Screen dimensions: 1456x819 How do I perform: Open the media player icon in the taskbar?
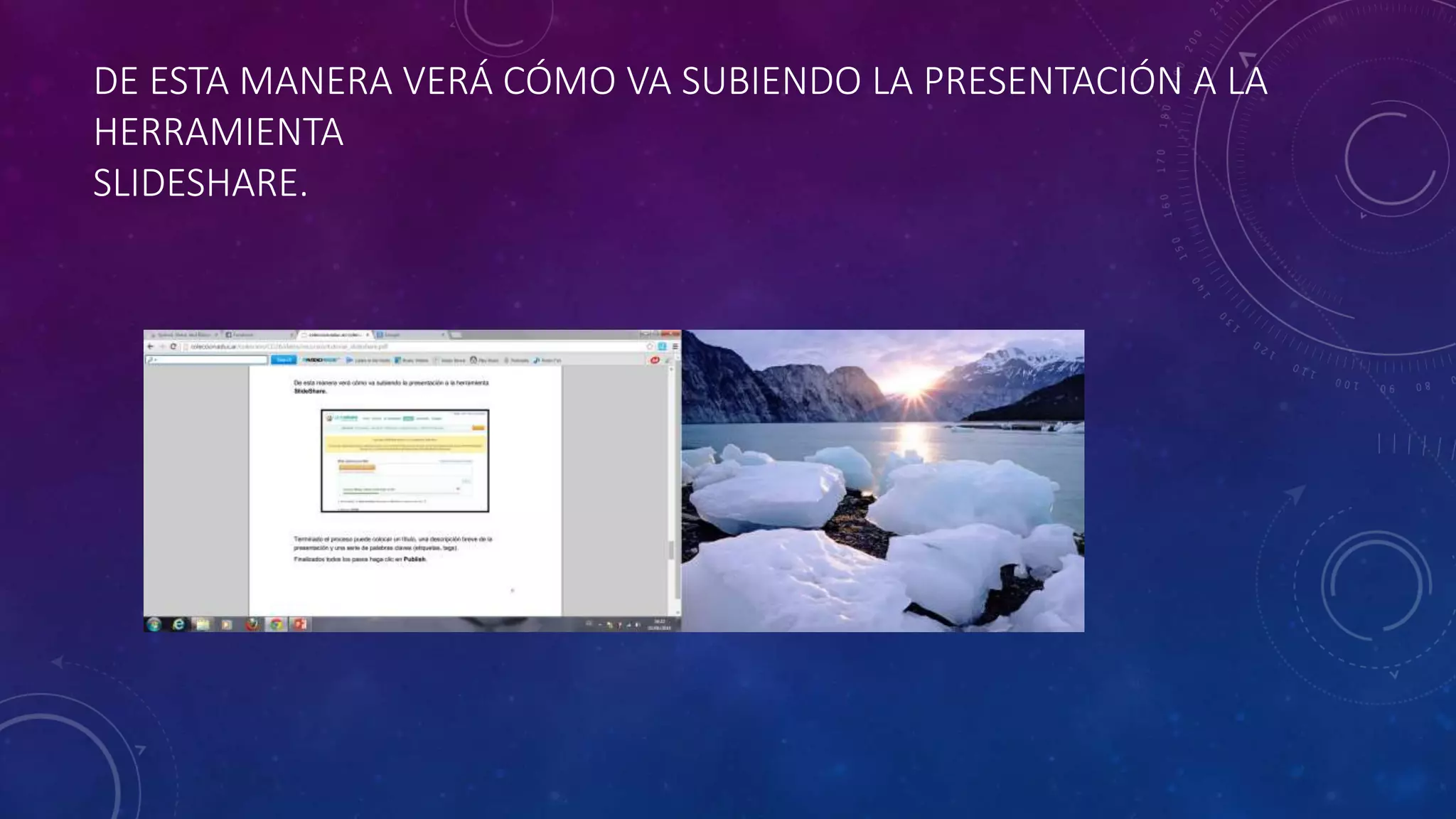pos(226,624)
